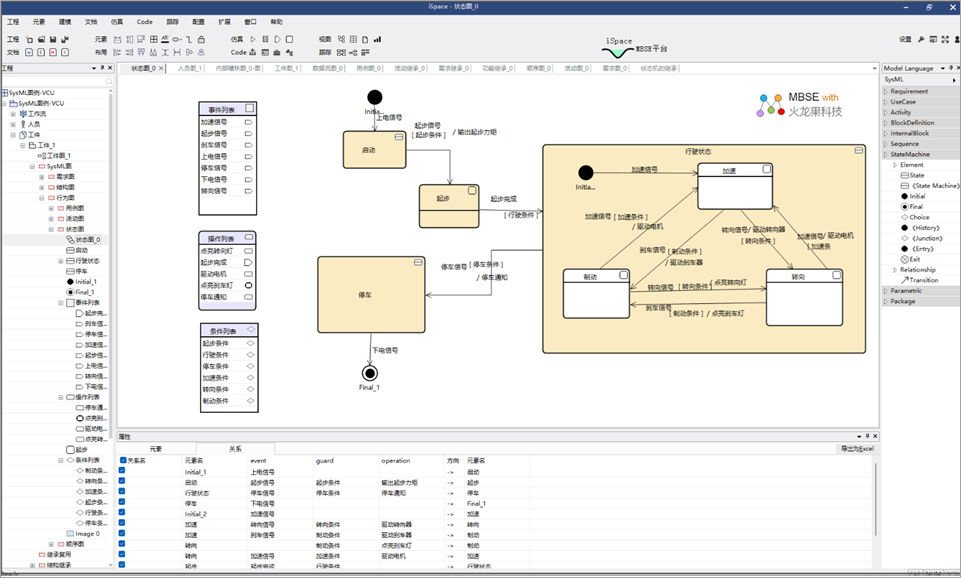Screen dimensions: 961x578
Task: Click the open project icon in 工程 toolbar
Action: [x=41, y=39]
